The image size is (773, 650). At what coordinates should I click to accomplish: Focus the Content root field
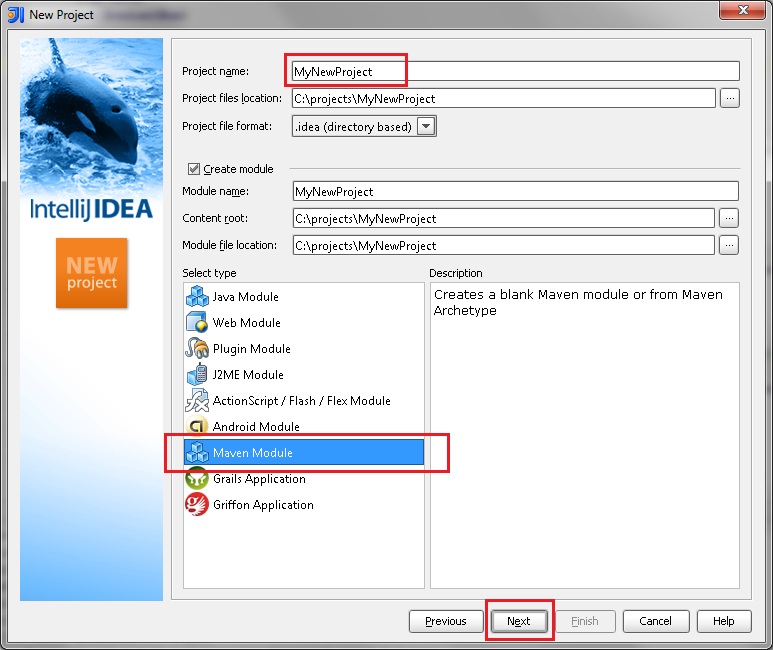tap(503, 218)
